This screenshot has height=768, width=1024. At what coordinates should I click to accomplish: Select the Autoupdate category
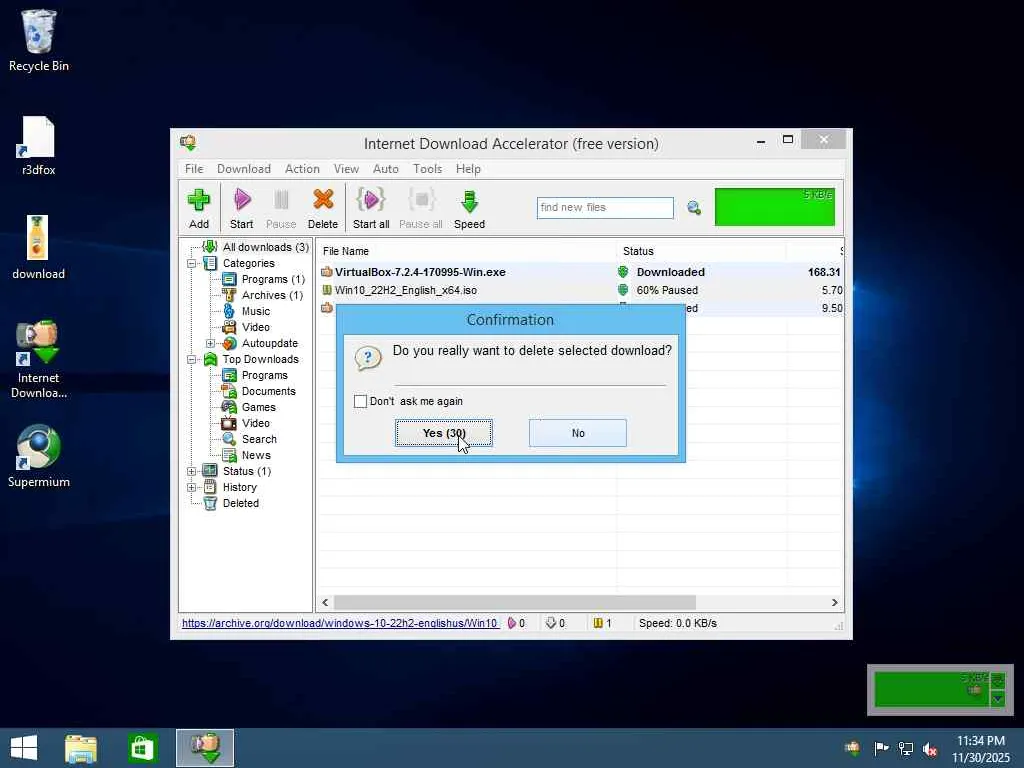coord(269,344)
